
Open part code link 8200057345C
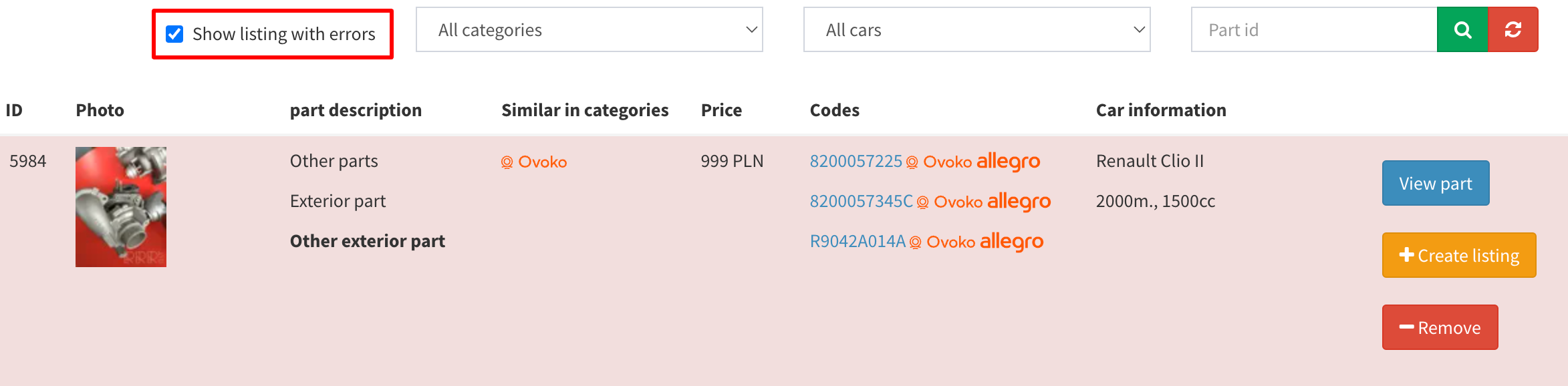tap(861, 202)
